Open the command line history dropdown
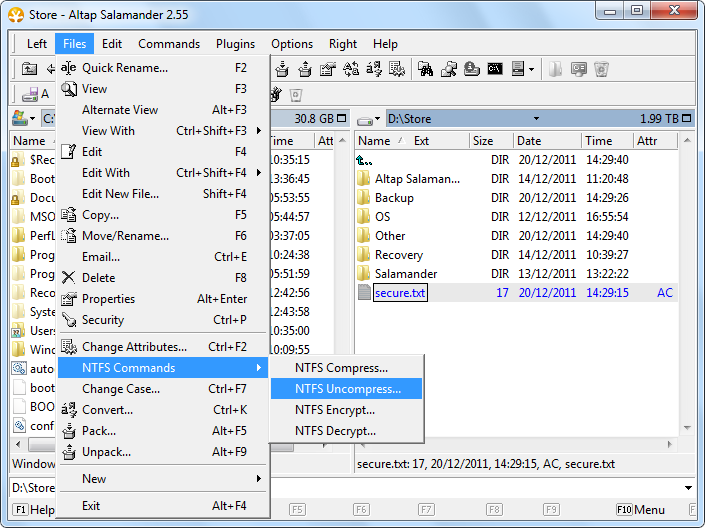Viewport: 705px width, 528px height. (x=688, y=488)
